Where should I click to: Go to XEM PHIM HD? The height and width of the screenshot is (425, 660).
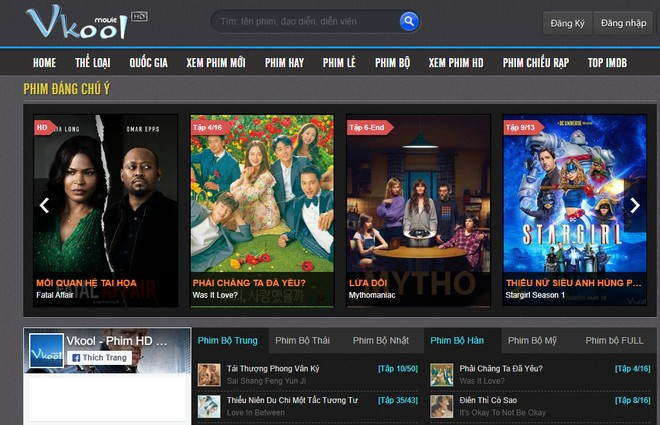pos(456,63)
